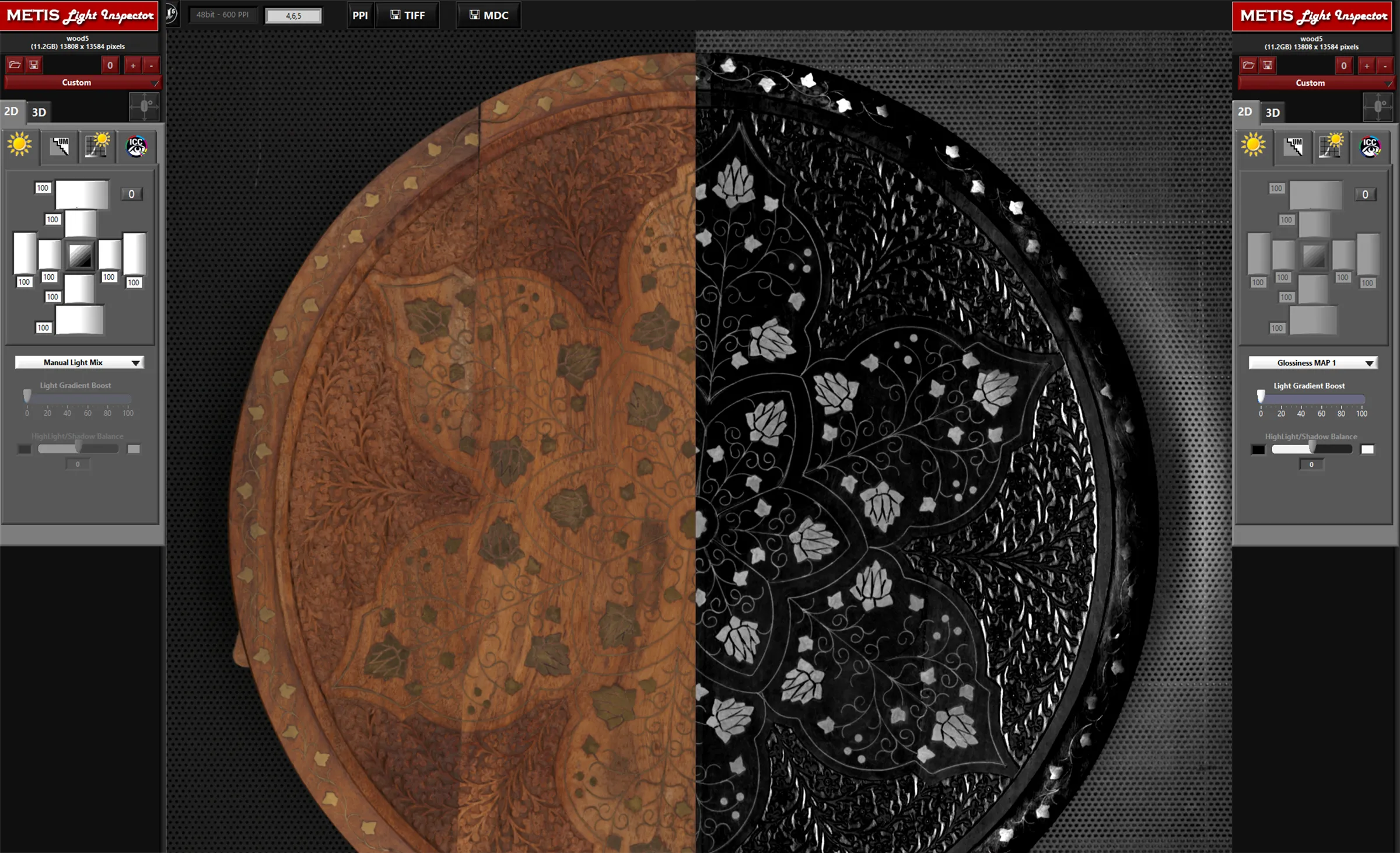Open the Glossiness MAP 1 dropdown

[x=1313, y=363]
